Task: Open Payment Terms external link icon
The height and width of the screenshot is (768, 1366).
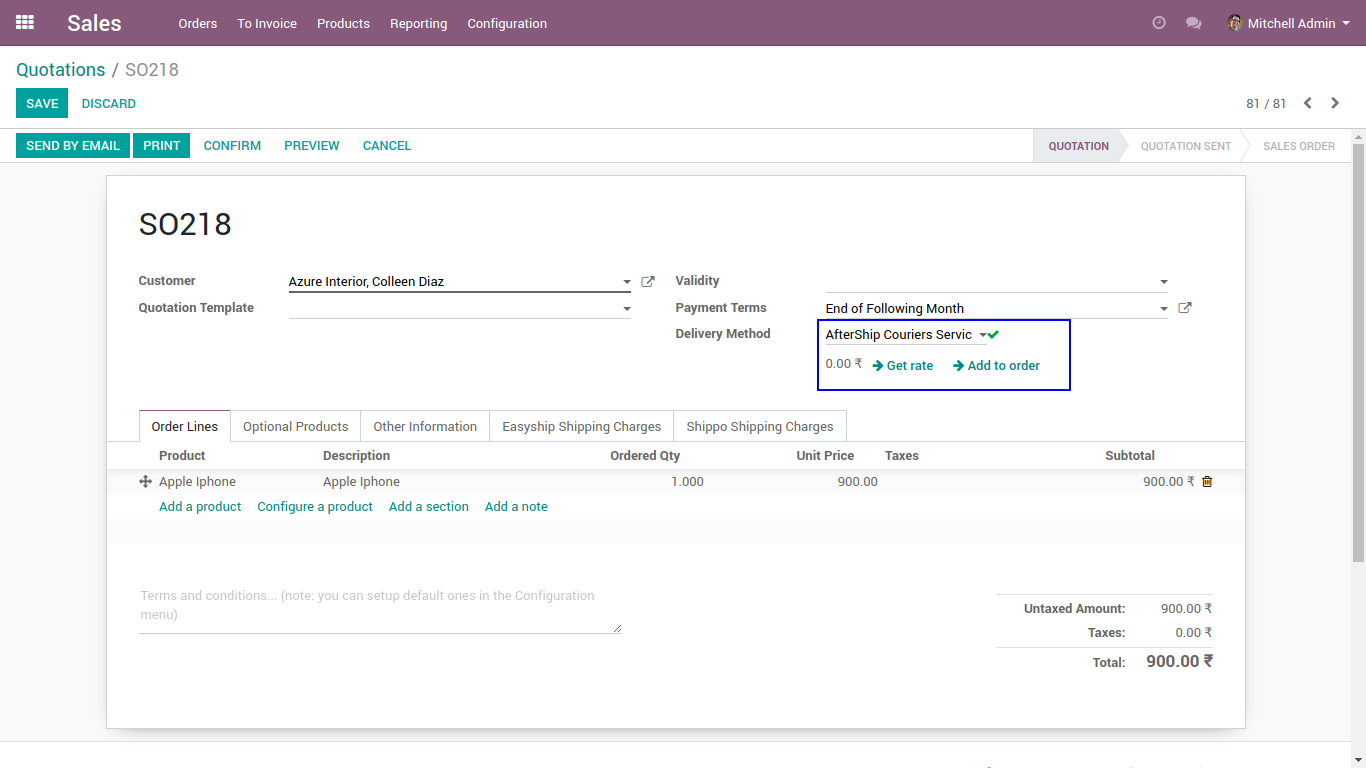Action: pyautogui.click(x=1185, y=308)
